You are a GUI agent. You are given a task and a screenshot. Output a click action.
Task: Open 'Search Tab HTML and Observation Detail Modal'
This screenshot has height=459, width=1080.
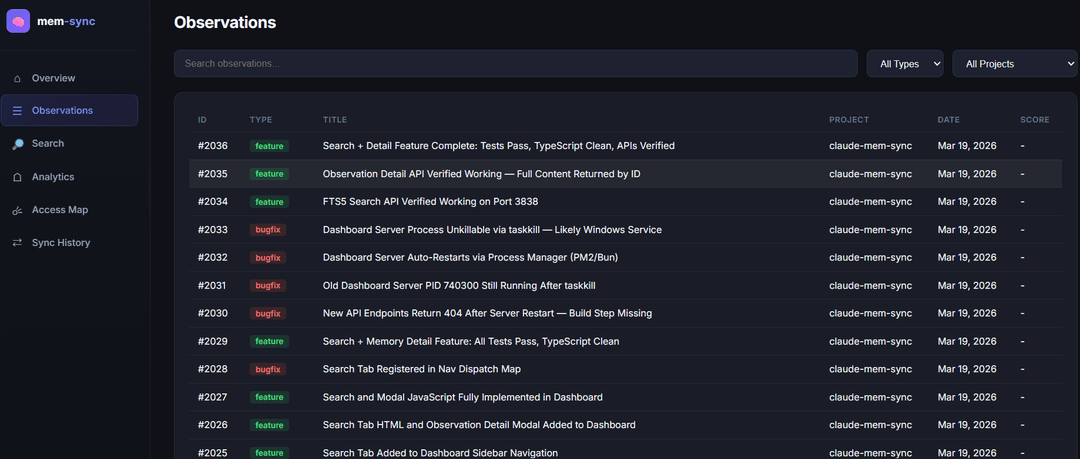(479, 425)
